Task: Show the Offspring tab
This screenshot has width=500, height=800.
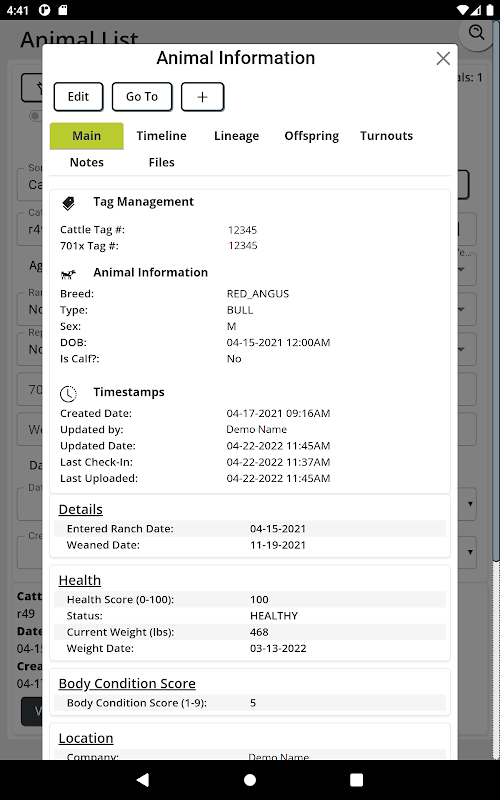Action: (x=311, y=136)
